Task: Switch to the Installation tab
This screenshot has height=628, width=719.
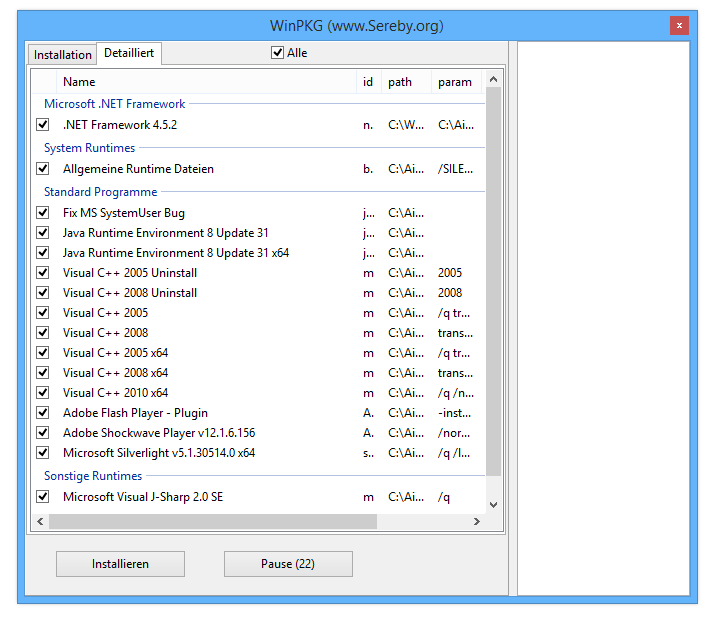Action: 62,55
